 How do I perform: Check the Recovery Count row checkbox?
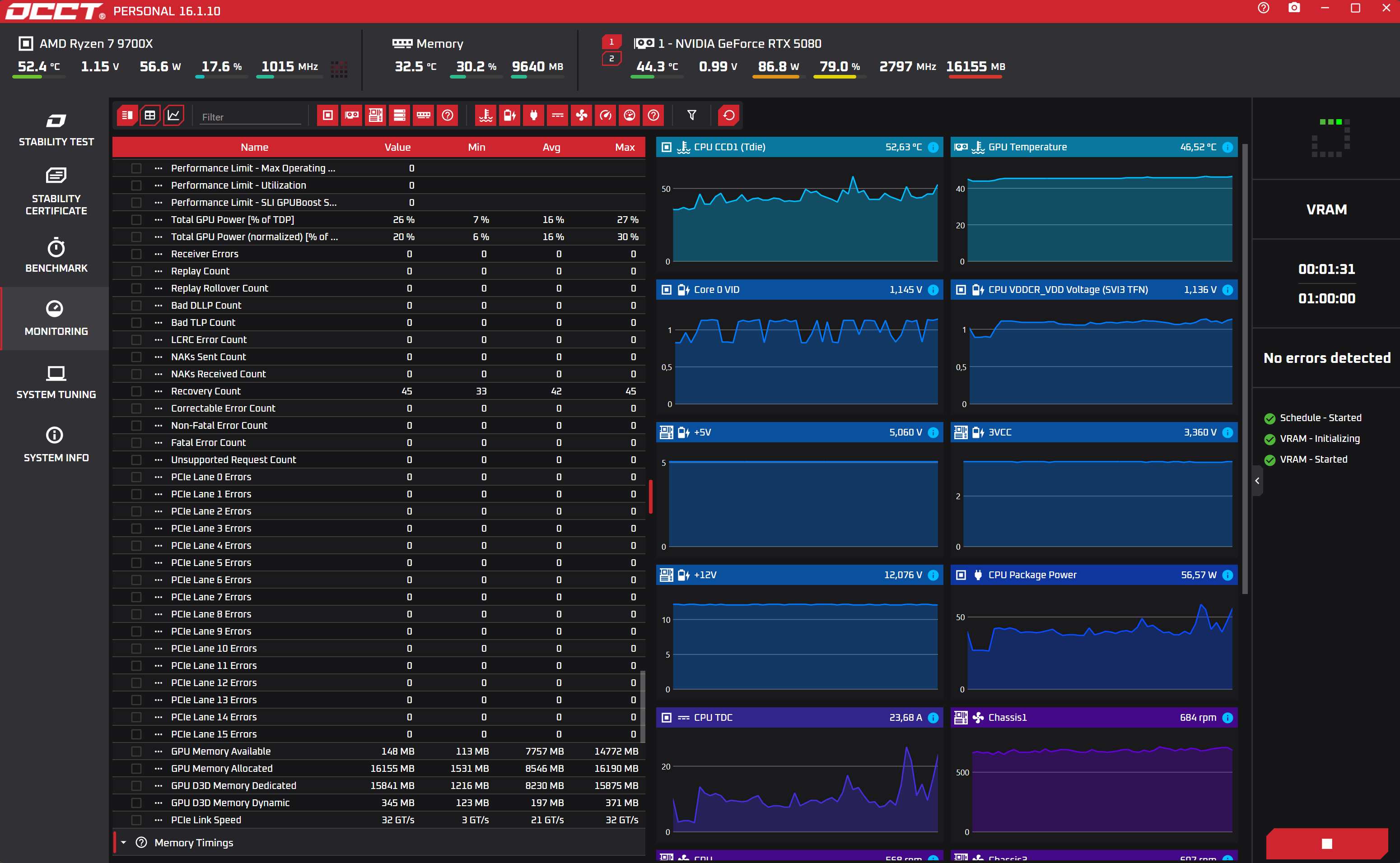tap(136, 391)
